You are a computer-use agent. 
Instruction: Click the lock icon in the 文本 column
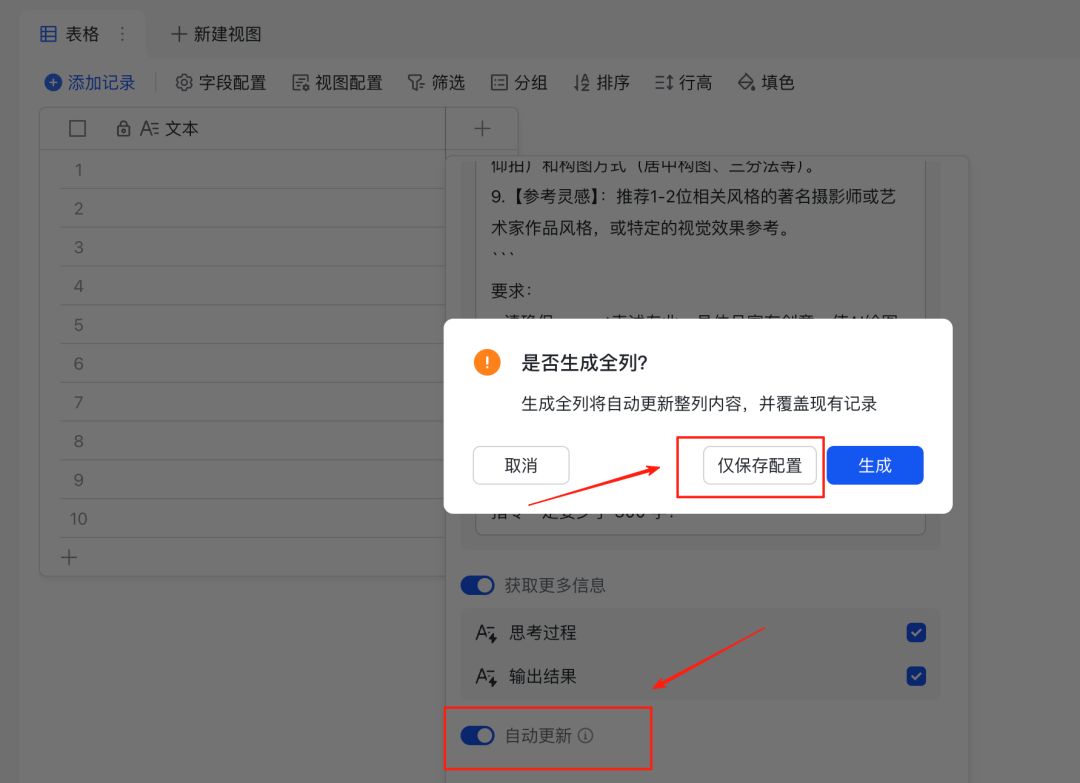pyautogui.click(x=126, y=128)
